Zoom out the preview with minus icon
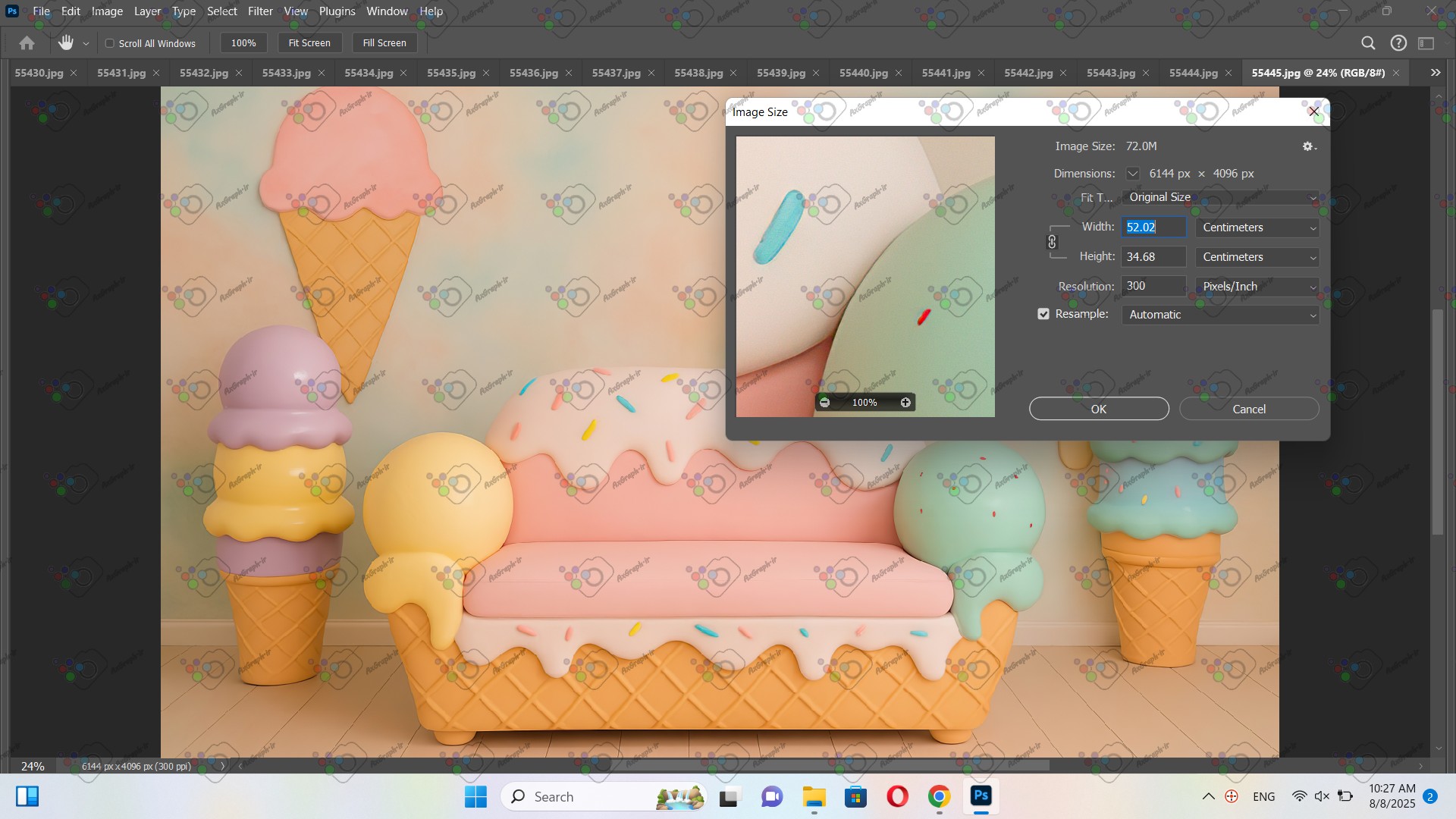The image size is (1456, 819). [x=825, y=403]
